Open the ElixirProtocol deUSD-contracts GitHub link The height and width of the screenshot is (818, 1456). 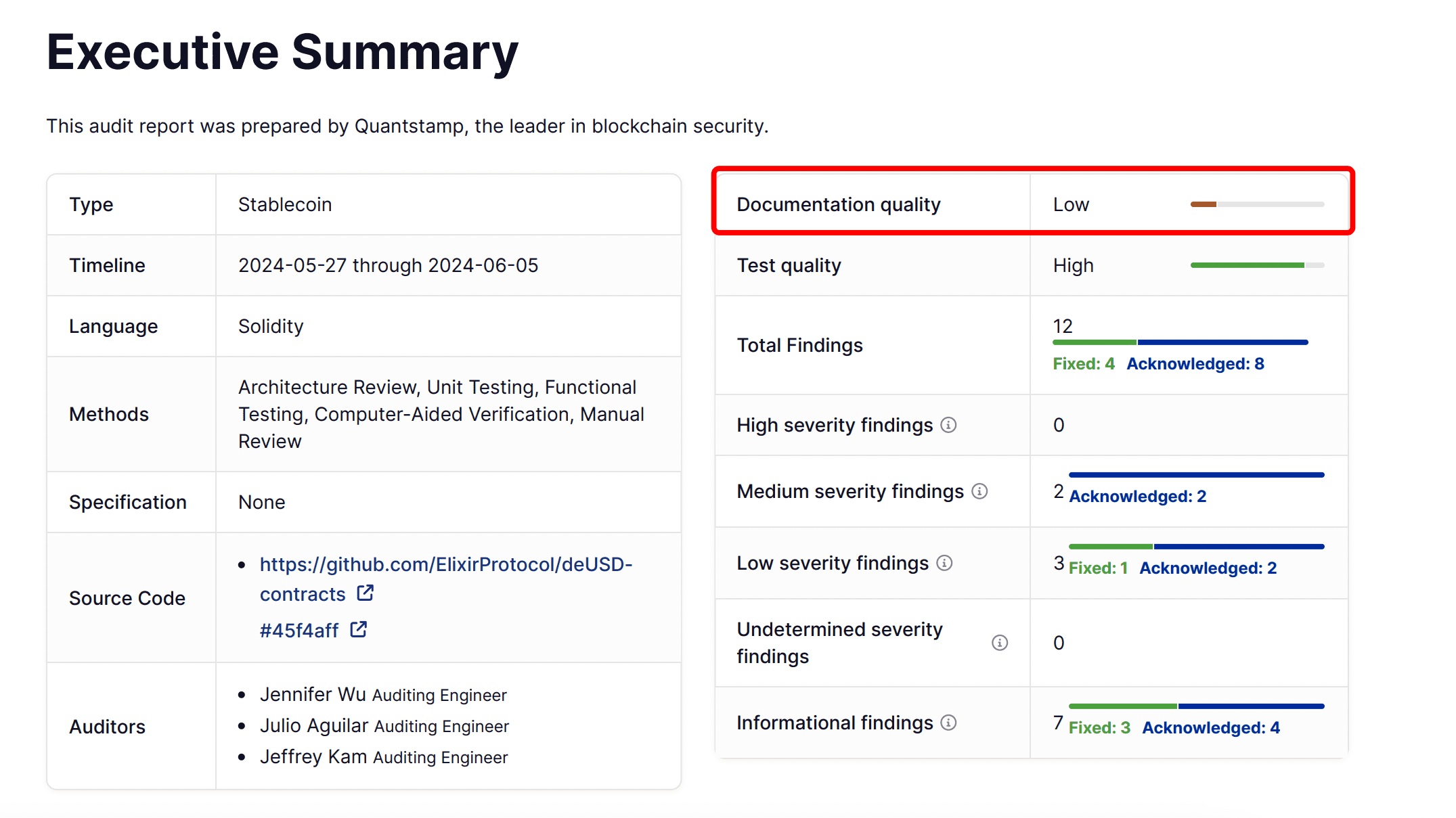[445, 578]
